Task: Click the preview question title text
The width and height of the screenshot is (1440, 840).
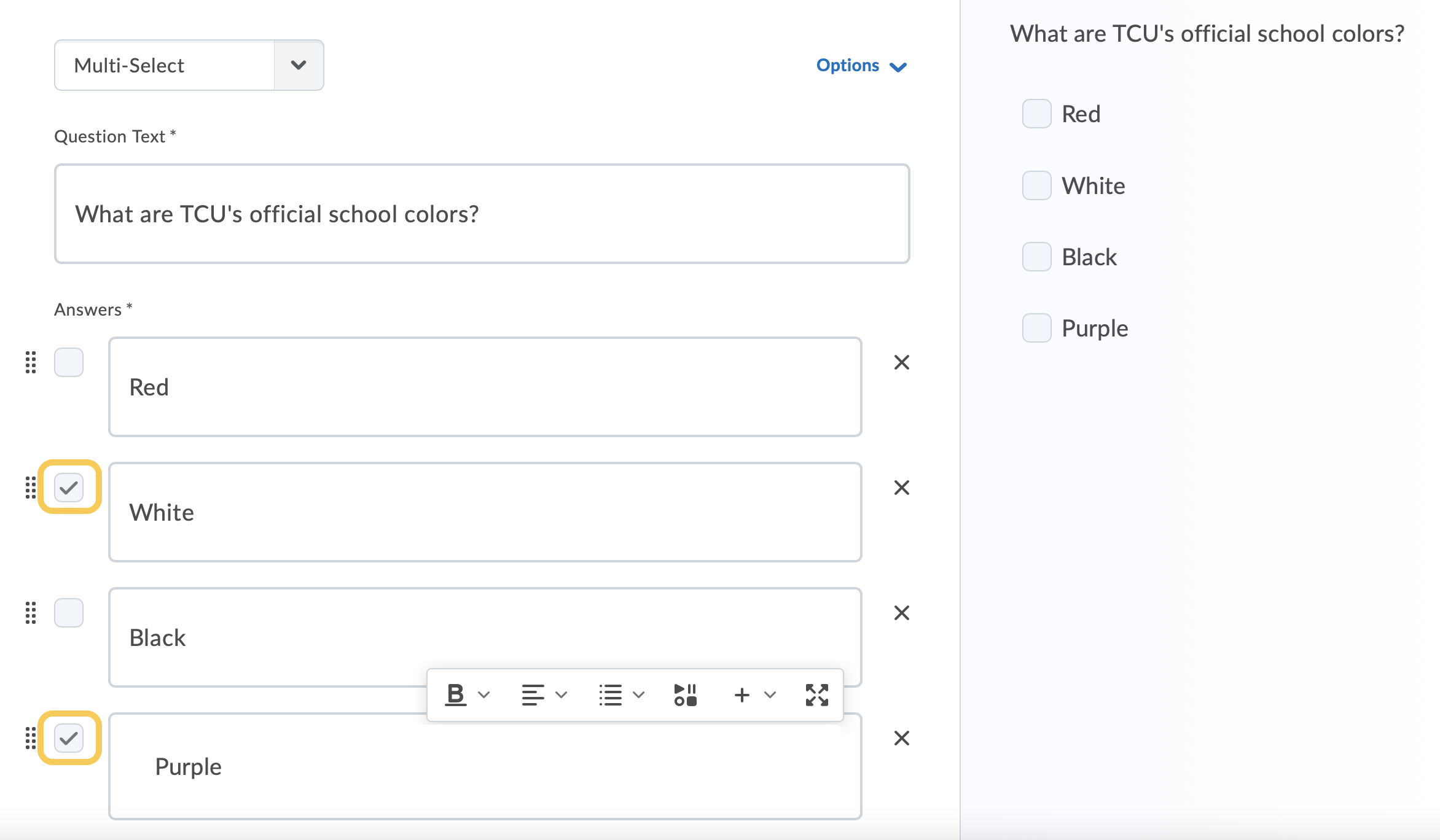Action: pyautogui.click(x=1207, y=34)
